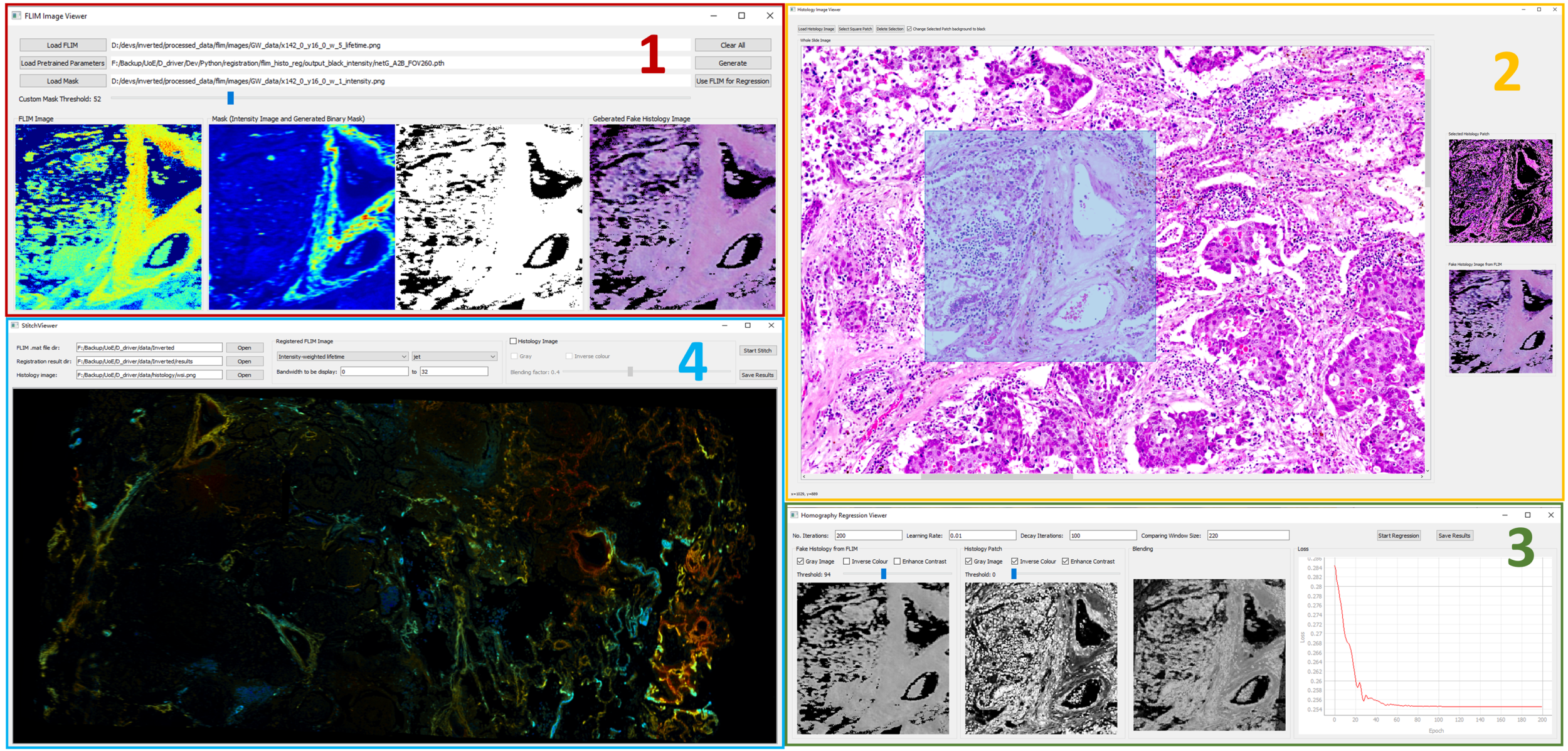Click the Learning Rate input field
The image size is (1568, 751).
tap(982, 535)
